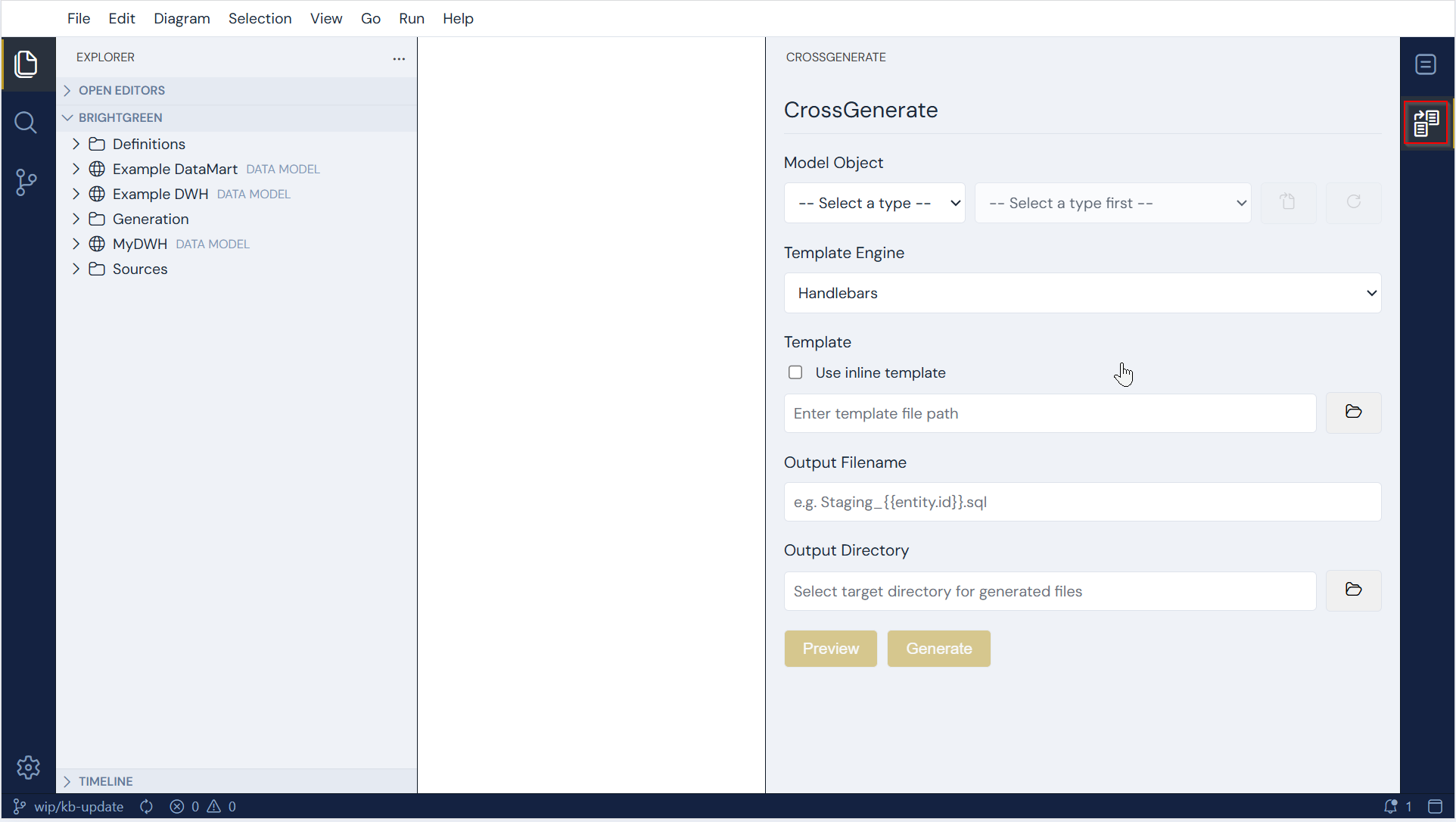This screenshot has width=1456, height=822.
Task: Click the Preview button
Action: tap(831, 649)
